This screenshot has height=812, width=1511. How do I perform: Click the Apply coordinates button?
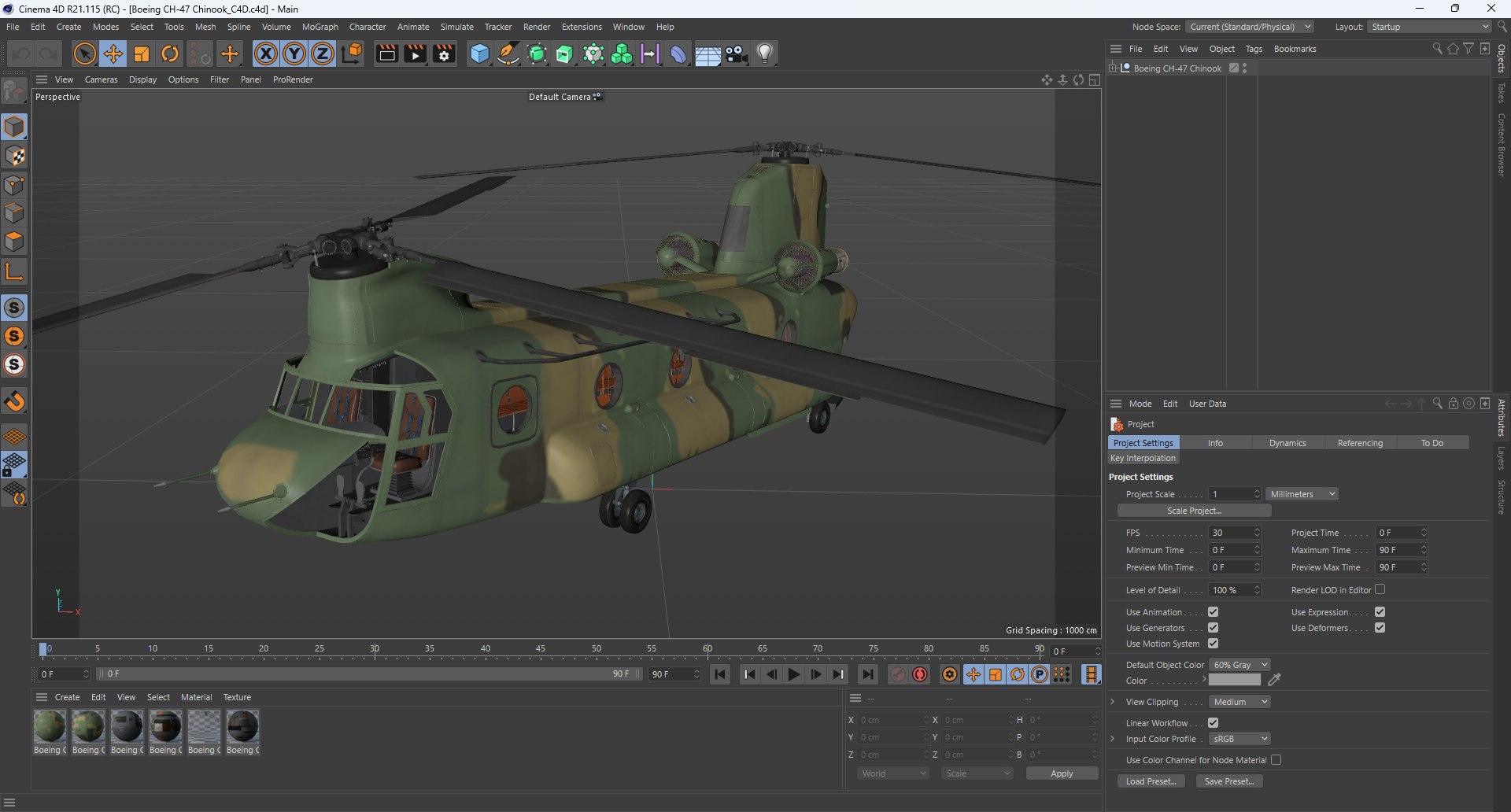tap(1062, 773)
